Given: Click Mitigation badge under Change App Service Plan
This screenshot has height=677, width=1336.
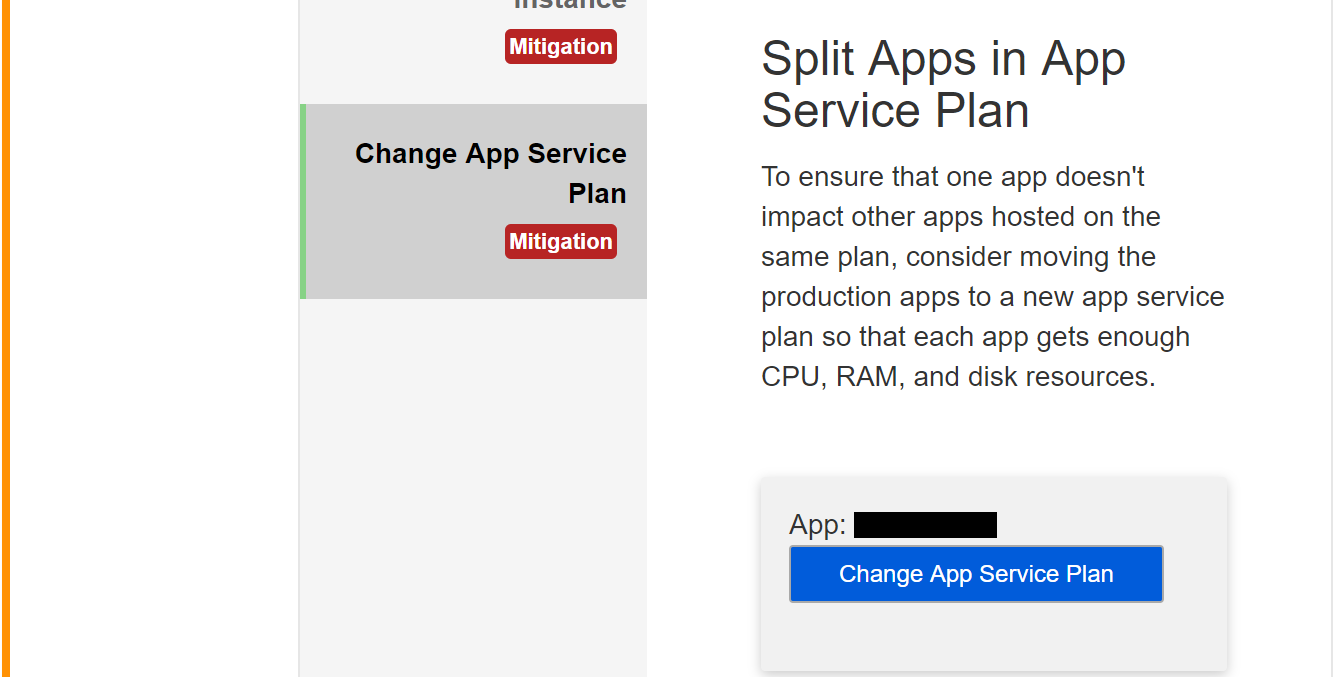Looking at the screenshot, I should 560,242.
